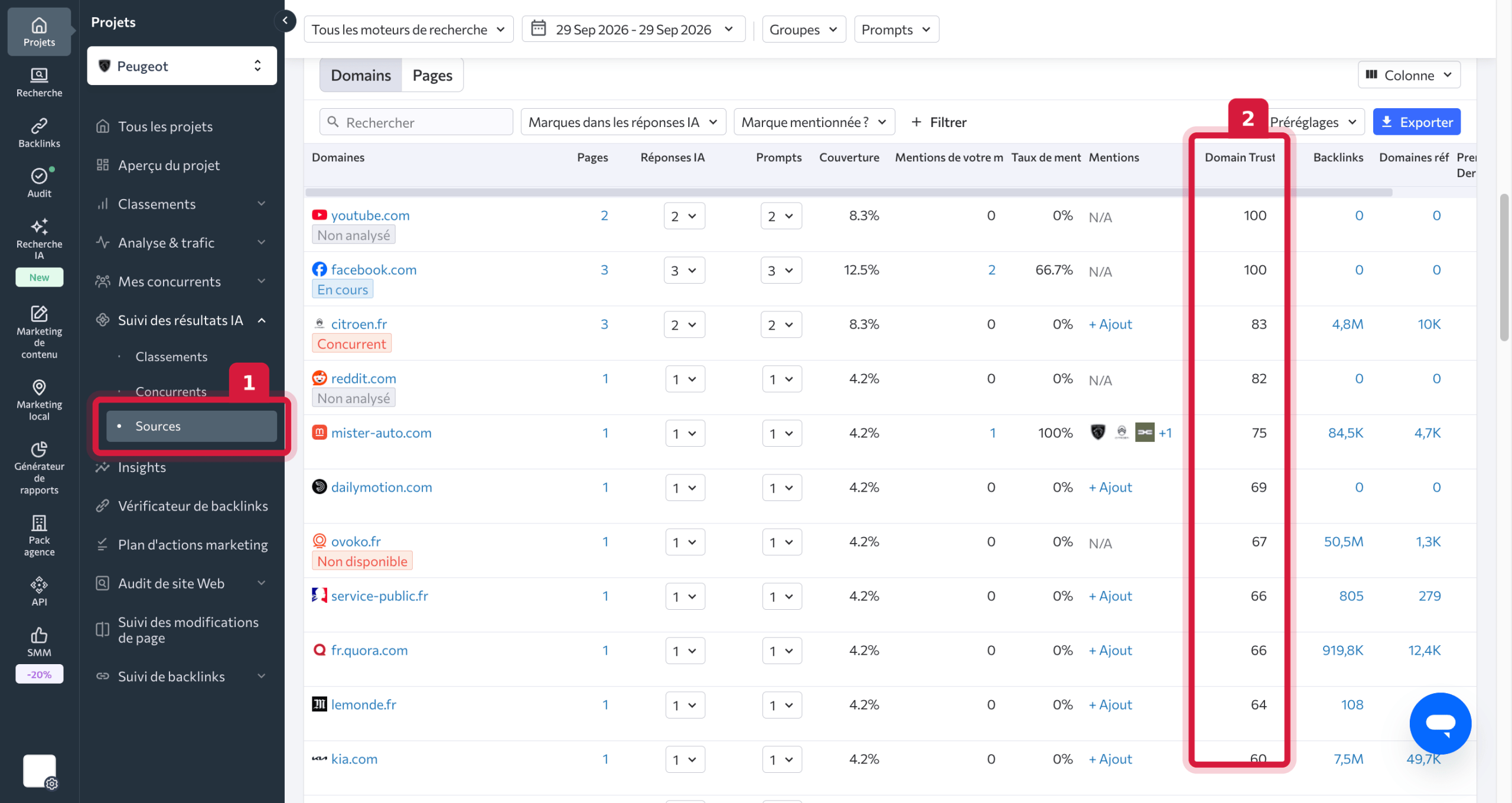Expand the Classements sidebar section

[x=182, y=204]
